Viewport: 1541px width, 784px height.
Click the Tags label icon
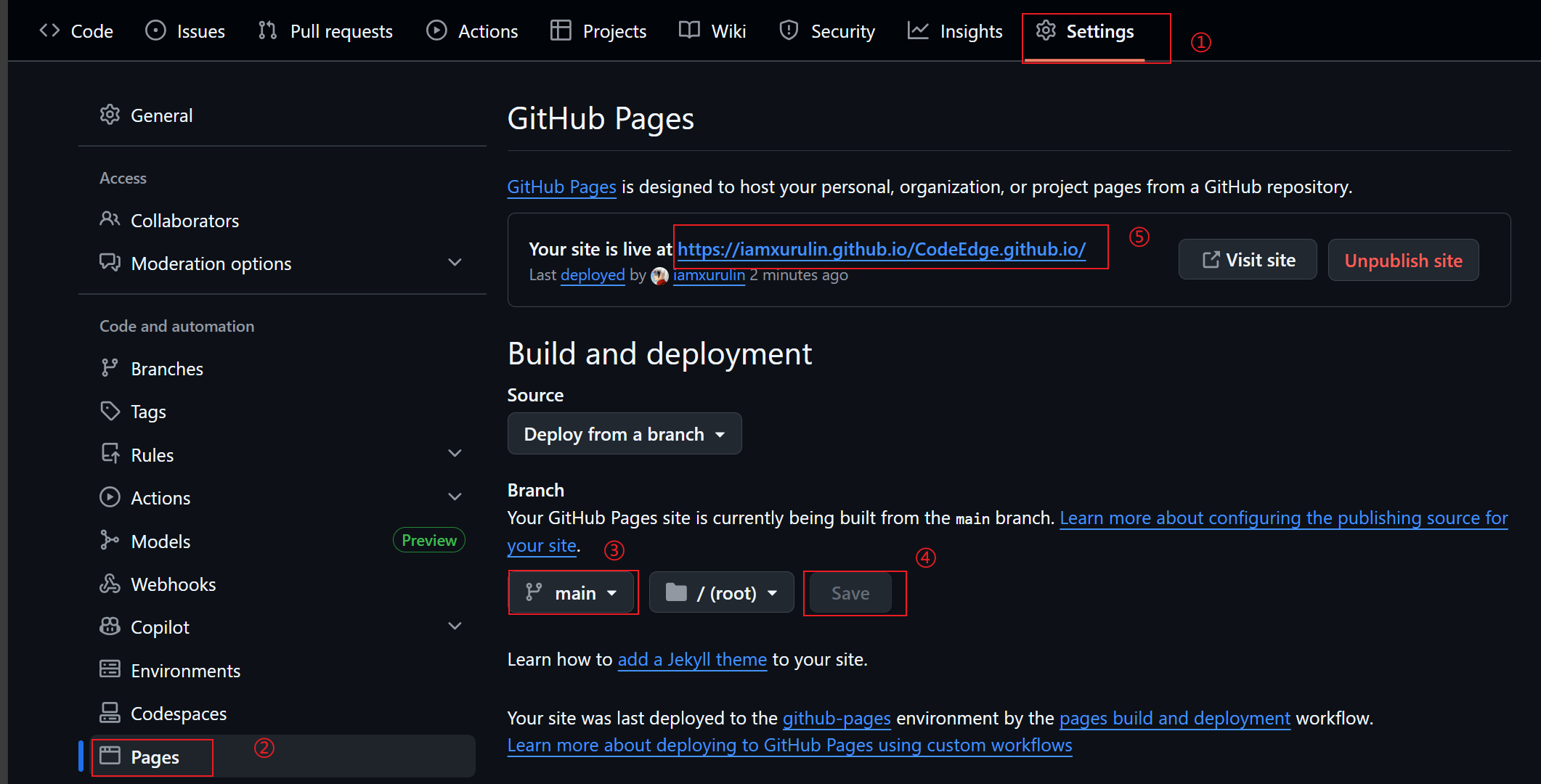pos(110,412)
